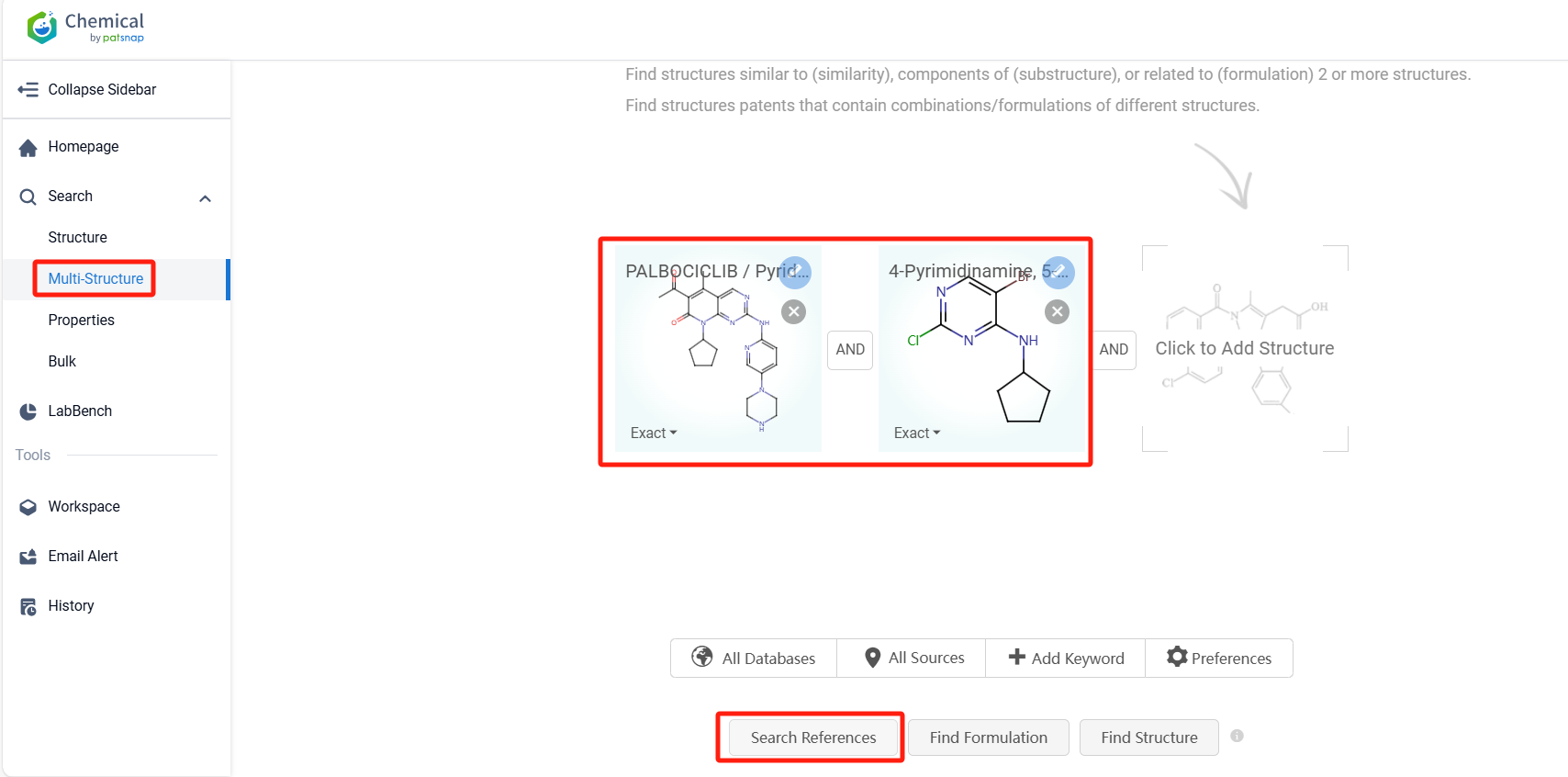The width and height of the screenshot is (1568, 777).
Task: Open LabBench from the sidebar
Action: tap(80, 411)
